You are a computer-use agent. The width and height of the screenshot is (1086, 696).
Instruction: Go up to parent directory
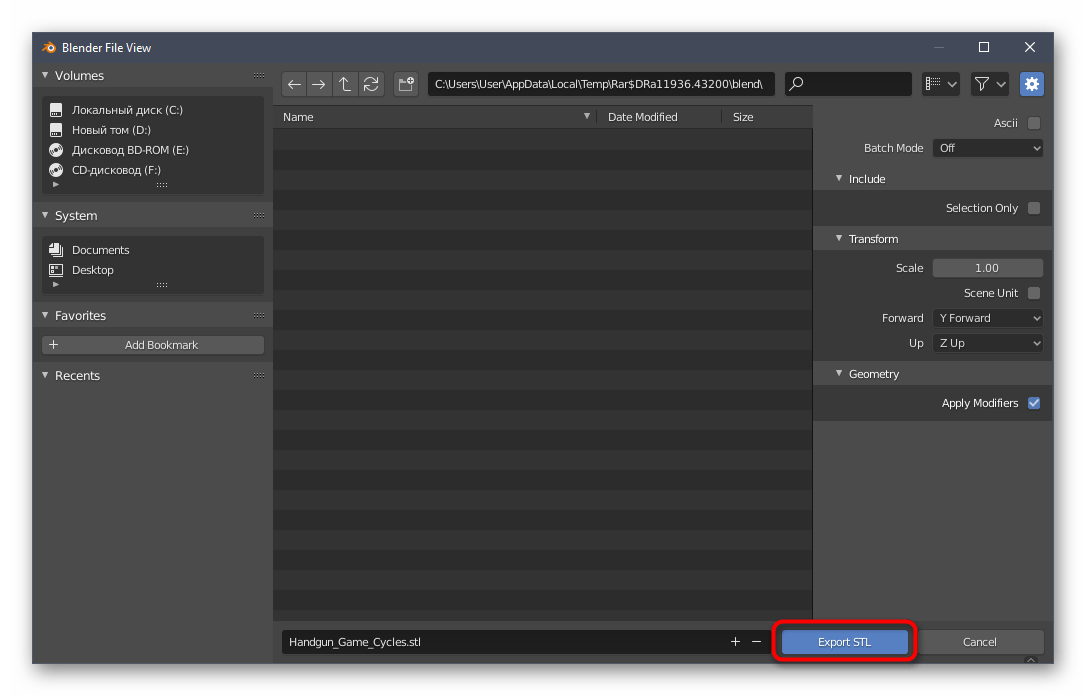click(345, 85)
